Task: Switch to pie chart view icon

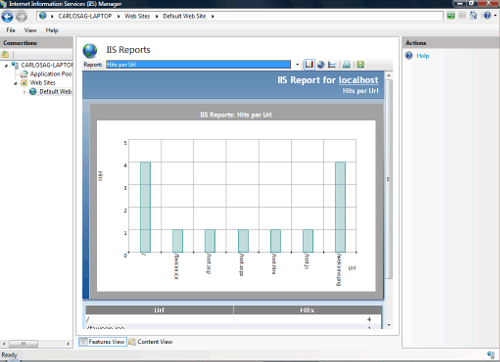Action: pos(321,64)
